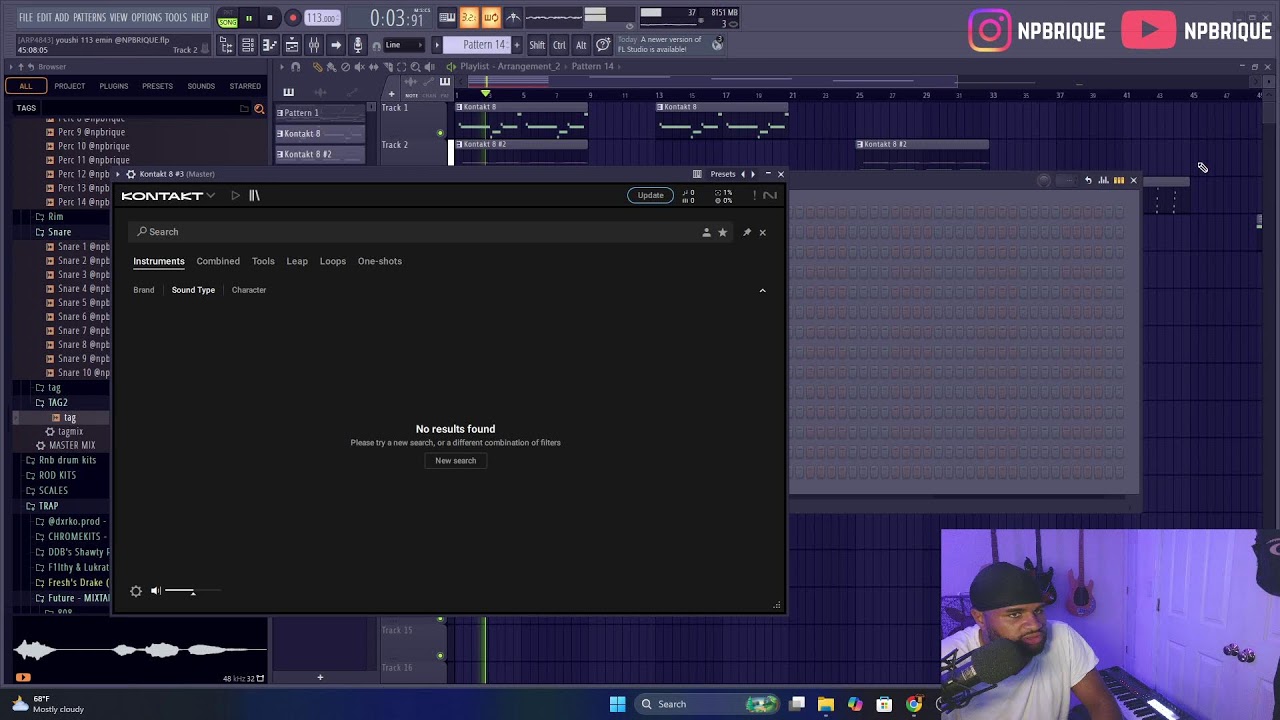Click the user content person icon

(706, 232)
